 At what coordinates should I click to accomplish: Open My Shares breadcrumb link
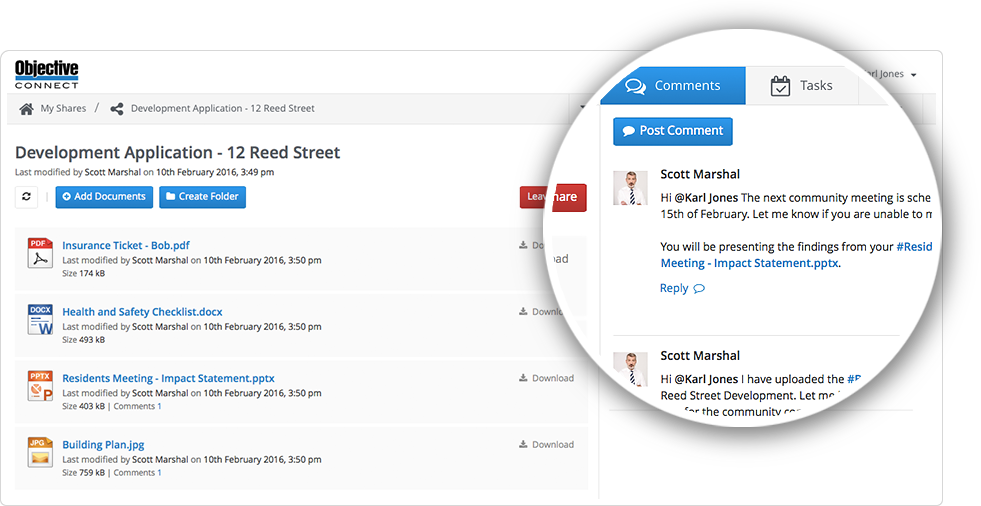(63, 108)
